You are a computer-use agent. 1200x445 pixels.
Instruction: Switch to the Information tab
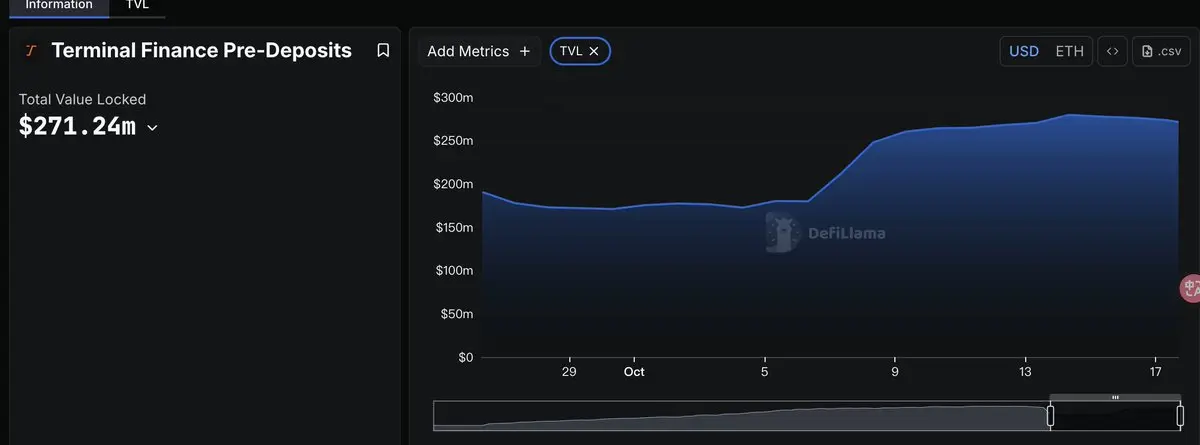(59, 5)
